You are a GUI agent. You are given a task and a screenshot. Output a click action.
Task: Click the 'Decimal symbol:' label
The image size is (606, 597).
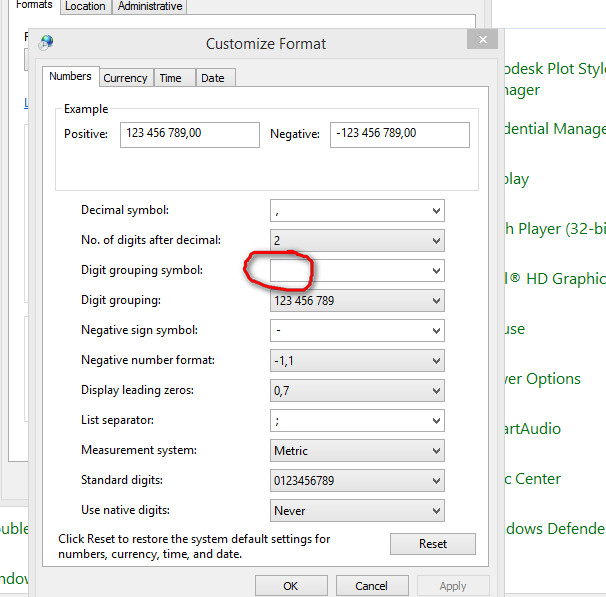[x=125, y=210]
